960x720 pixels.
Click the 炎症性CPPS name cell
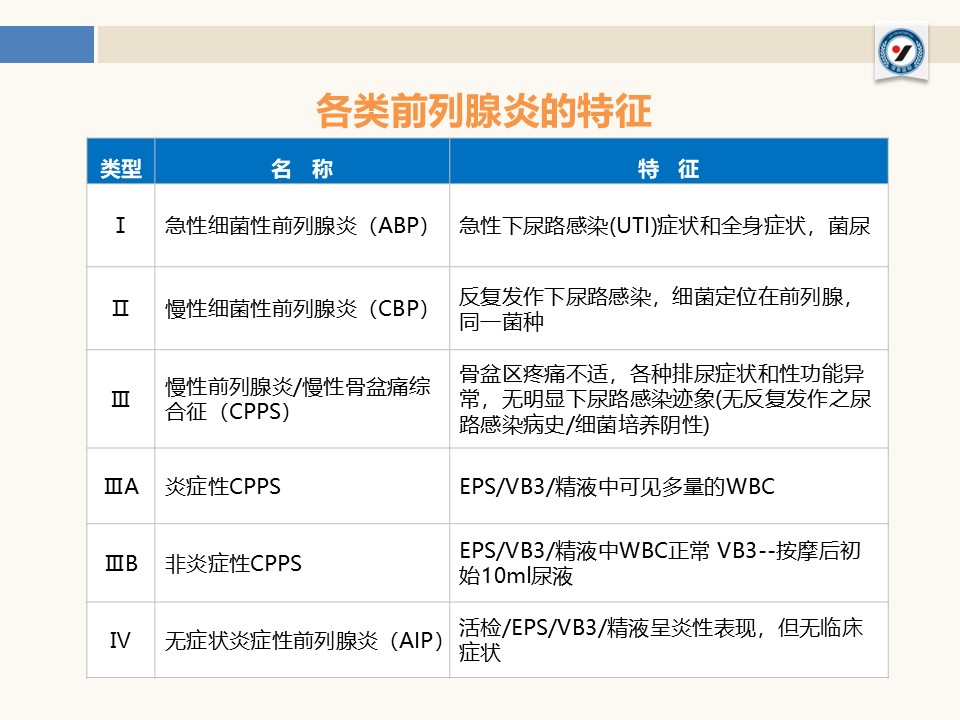coord(302,486)
